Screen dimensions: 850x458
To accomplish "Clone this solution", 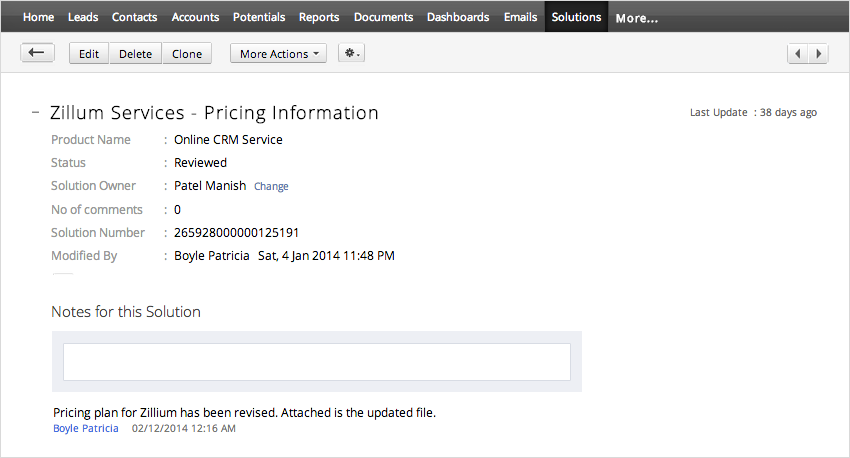I will (187, 54).
